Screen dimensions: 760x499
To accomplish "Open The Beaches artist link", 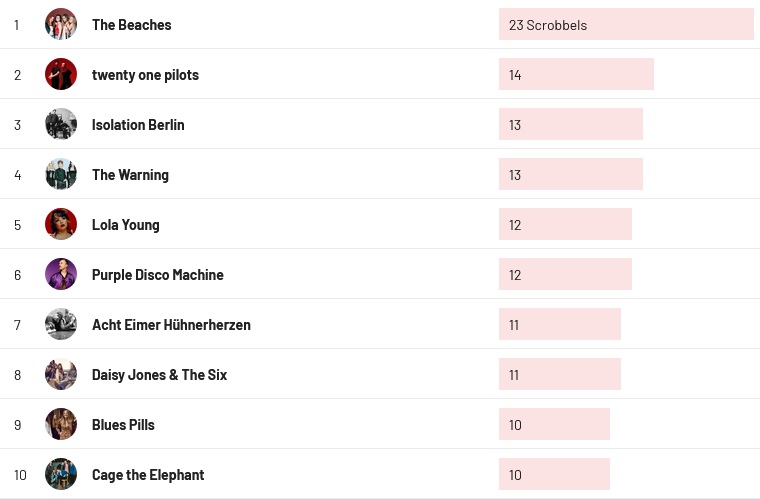I will click(x=131, y=25).
